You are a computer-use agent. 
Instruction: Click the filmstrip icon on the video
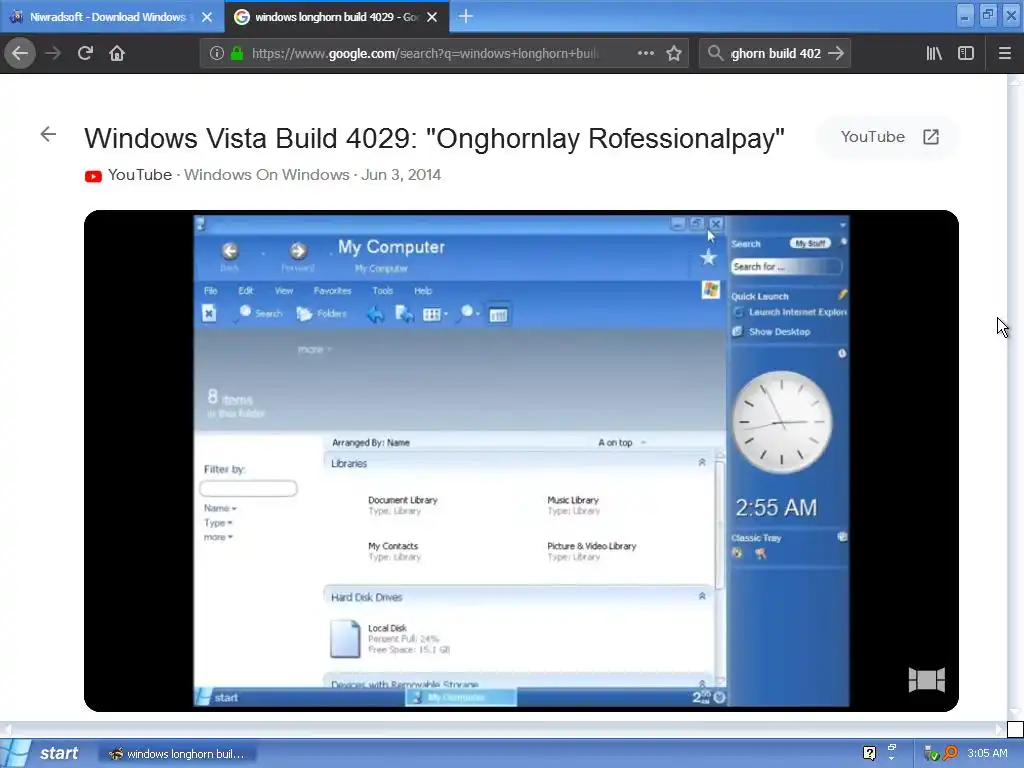tap(927, 680)
